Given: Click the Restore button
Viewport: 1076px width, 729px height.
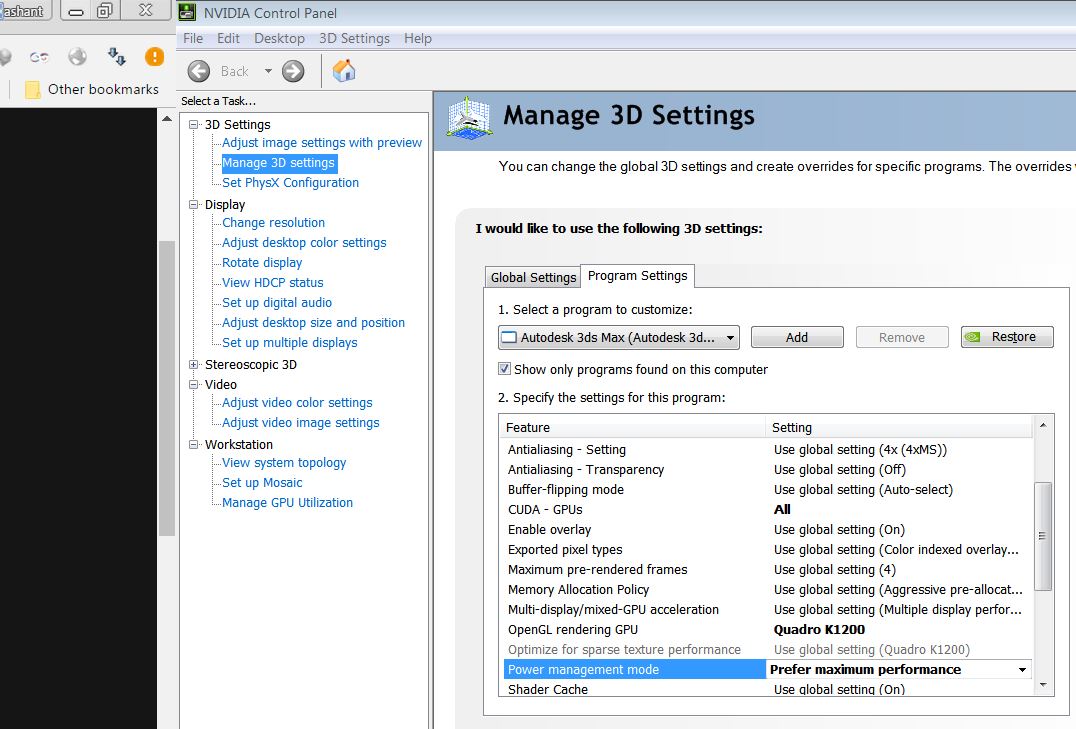Looking at the screenshot, I should [x=1007, y=337].
